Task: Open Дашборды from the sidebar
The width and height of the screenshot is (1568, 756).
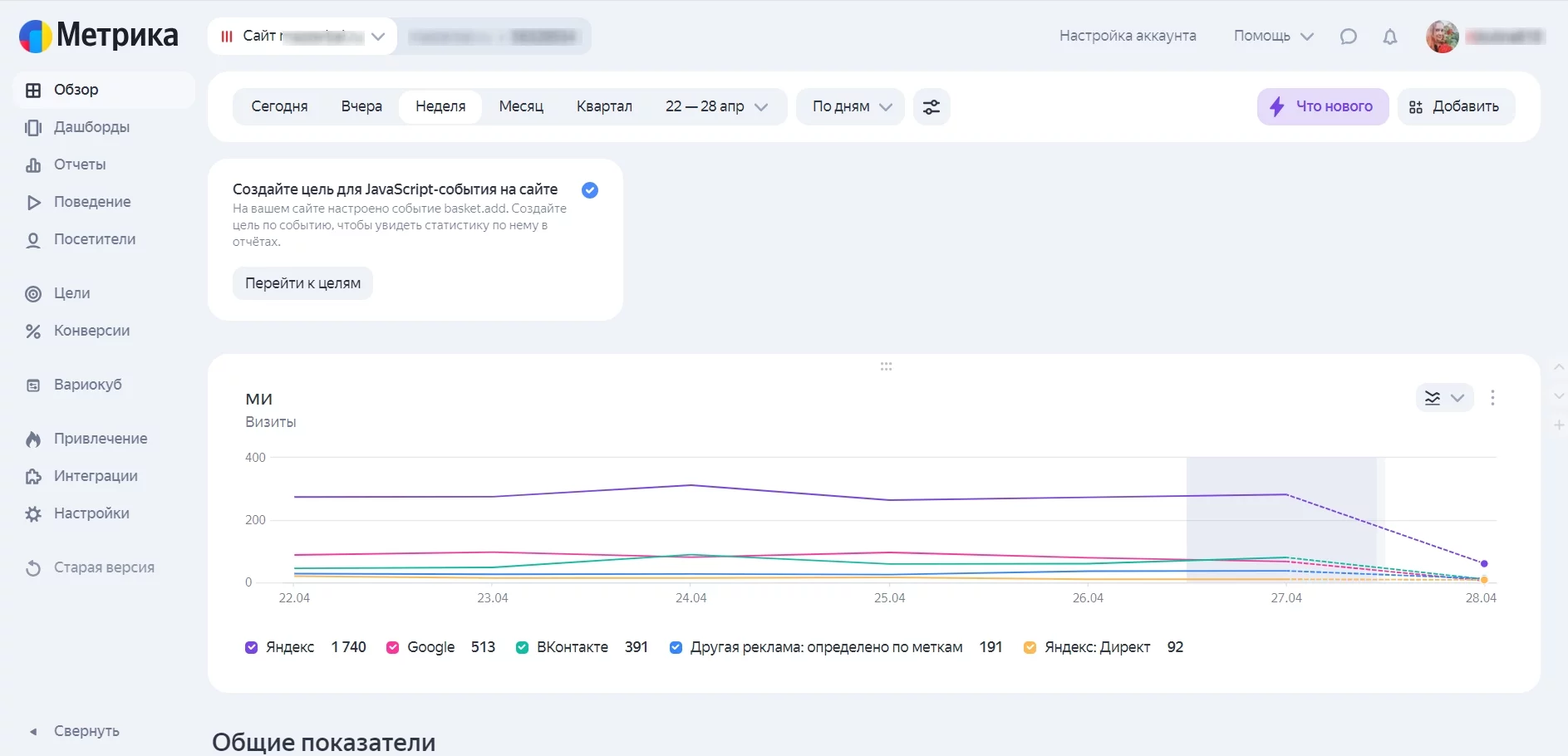Action: click(x=91, y=127)
